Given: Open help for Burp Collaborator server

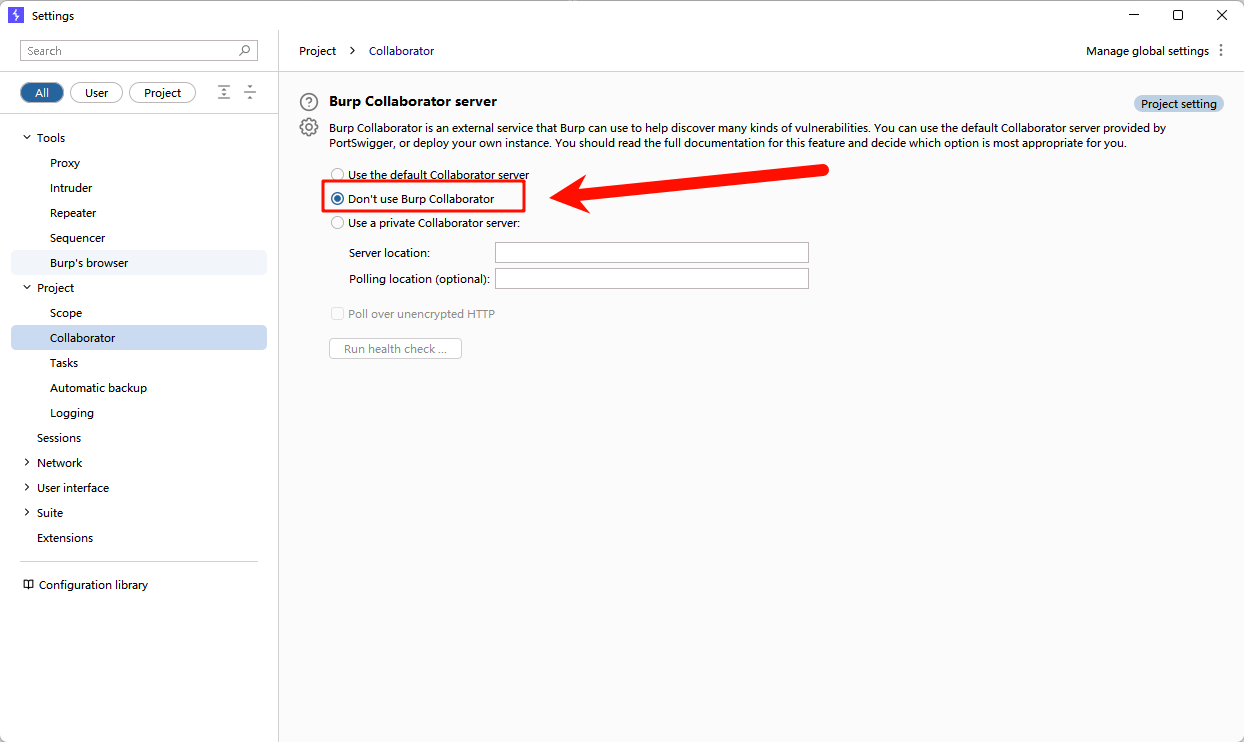Looking at the screenshot, I should click(309, 102).
